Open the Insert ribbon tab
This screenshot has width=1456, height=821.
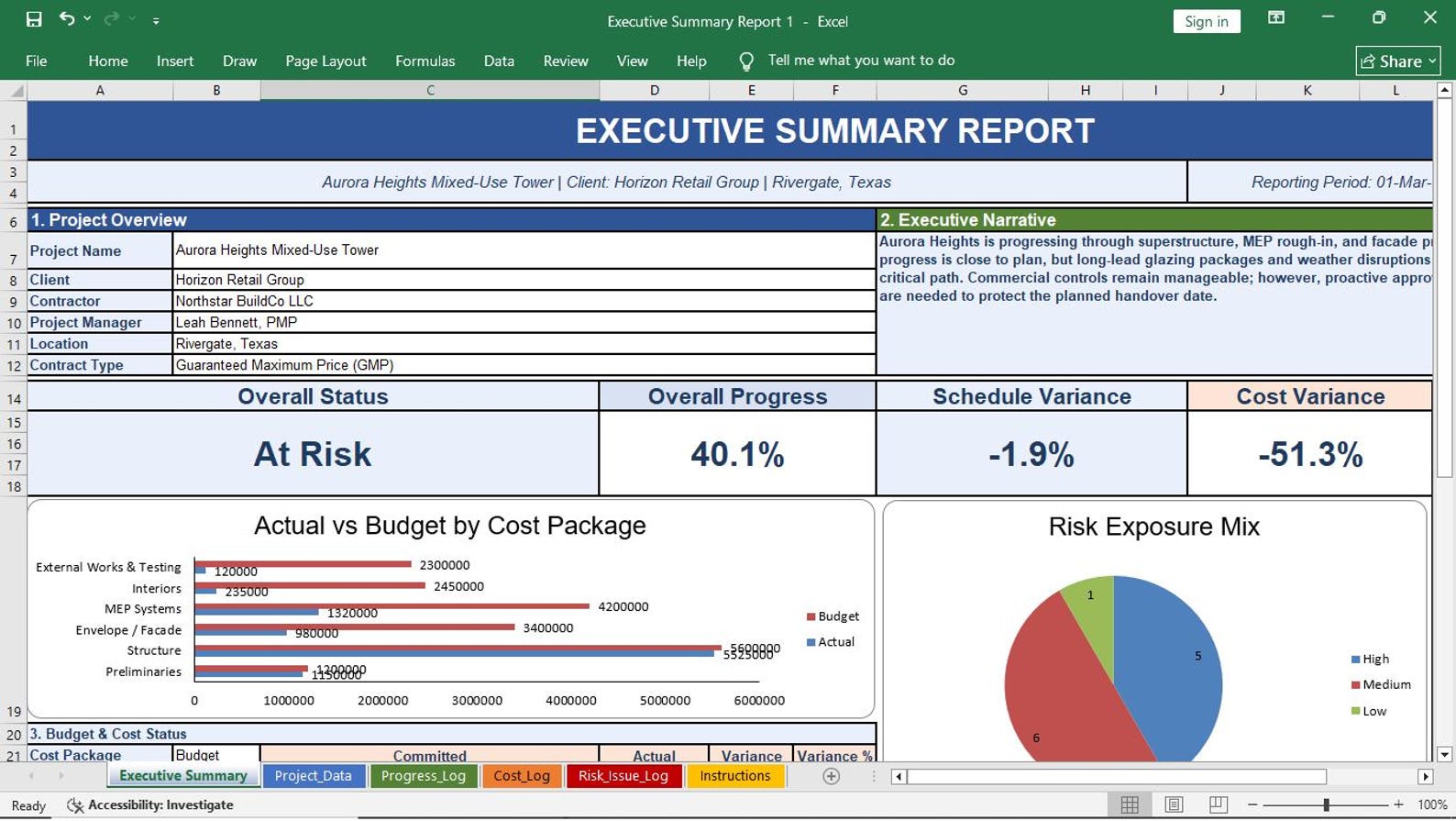point(174,61)
